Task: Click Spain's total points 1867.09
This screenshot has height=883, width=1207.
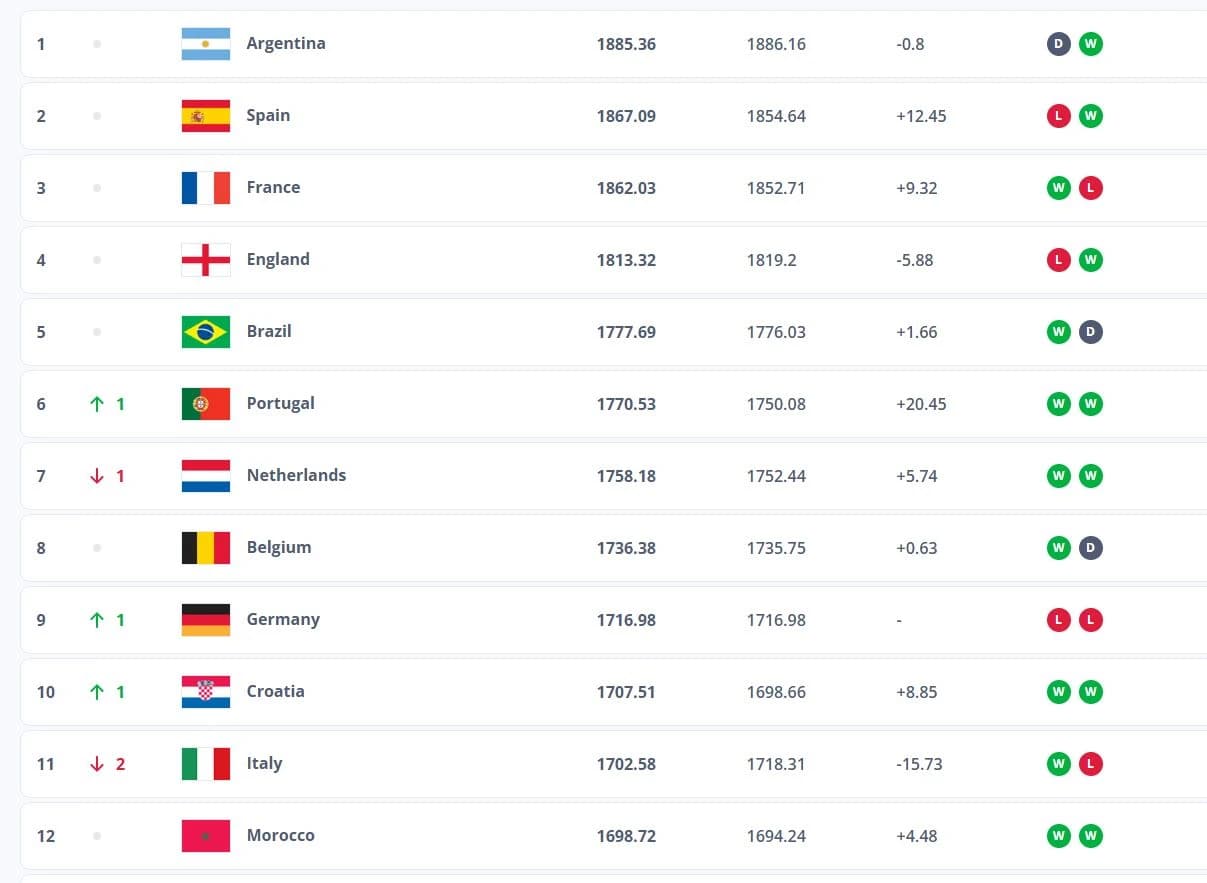Action: [626, 116]
